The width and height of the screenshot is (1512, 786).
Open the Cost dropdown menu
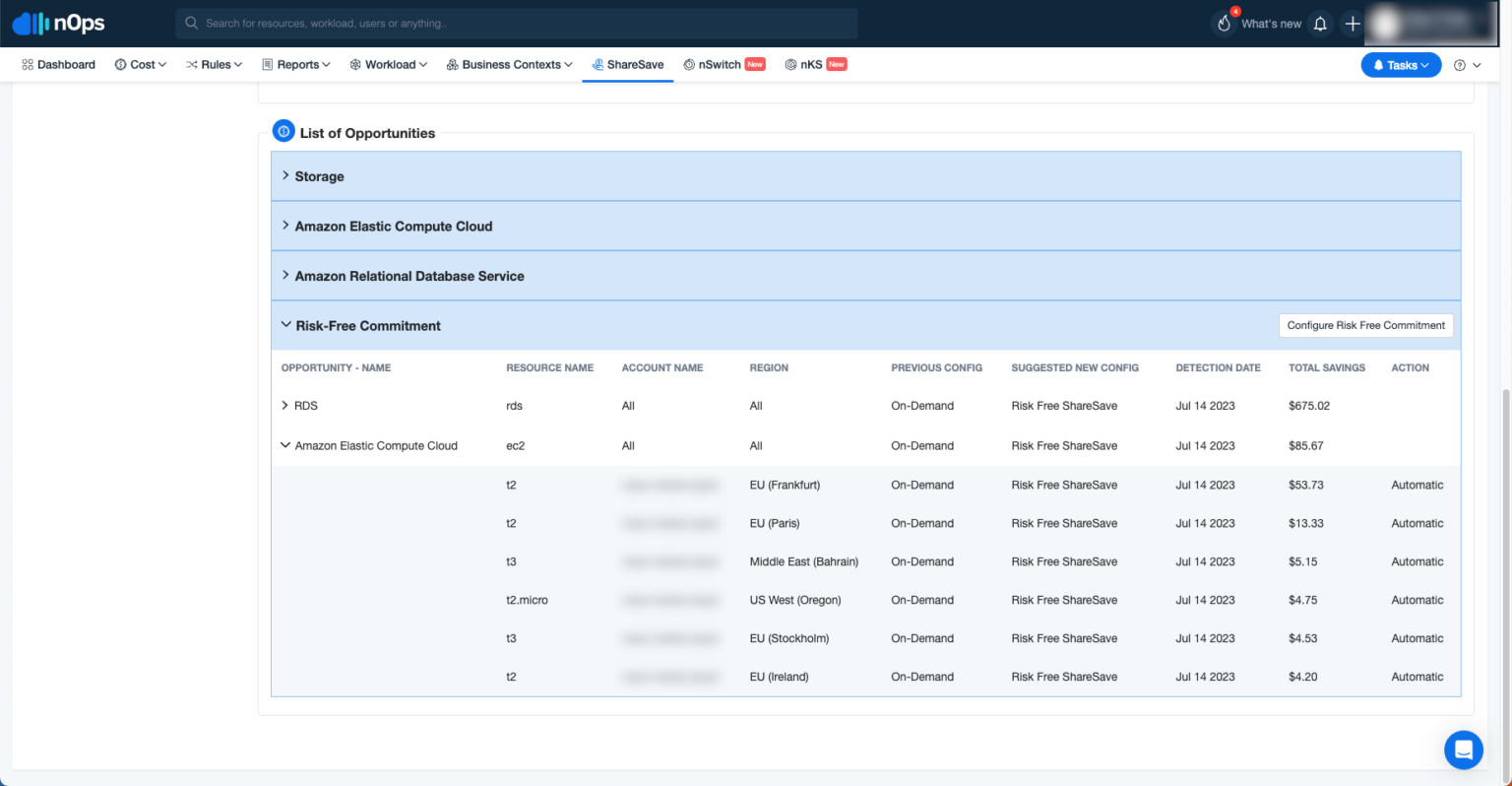[140, 64]
